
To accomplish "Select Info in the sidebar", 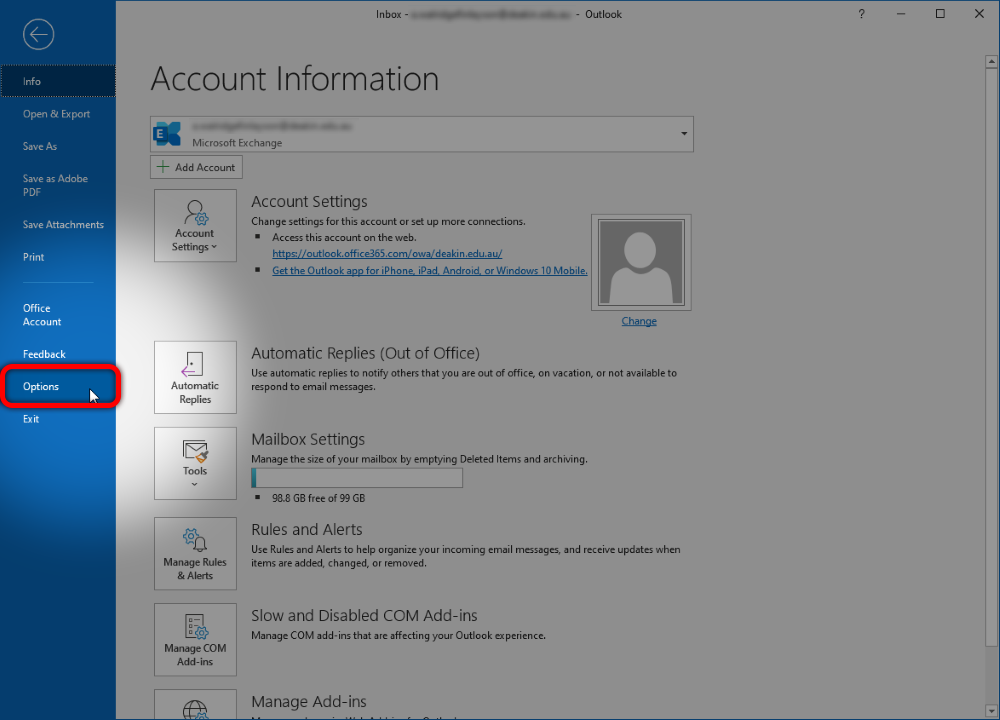I will 58,81.
